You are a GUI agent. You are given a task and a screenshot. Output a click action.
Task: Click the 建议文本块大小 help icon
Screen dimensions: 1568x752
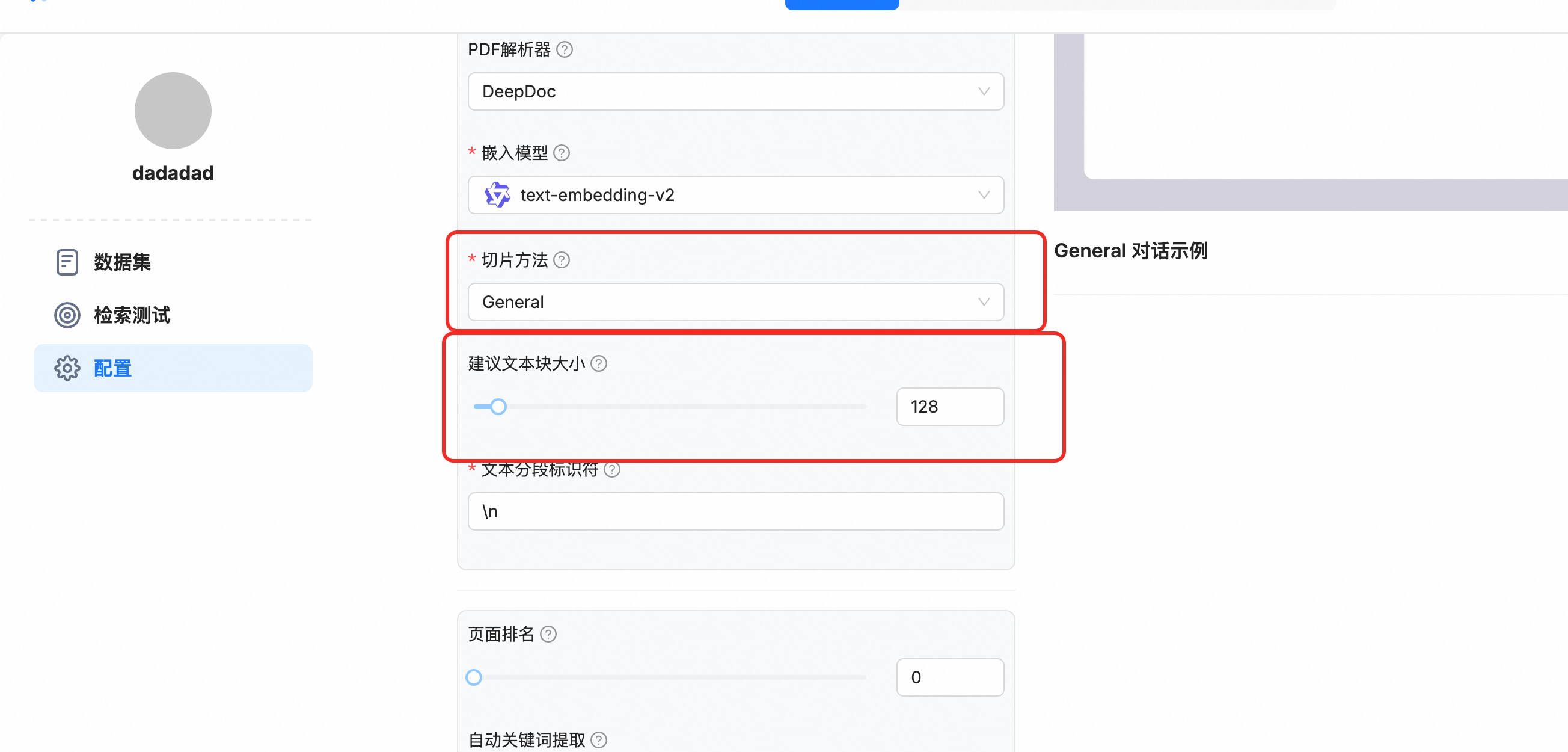pos(598,363)
